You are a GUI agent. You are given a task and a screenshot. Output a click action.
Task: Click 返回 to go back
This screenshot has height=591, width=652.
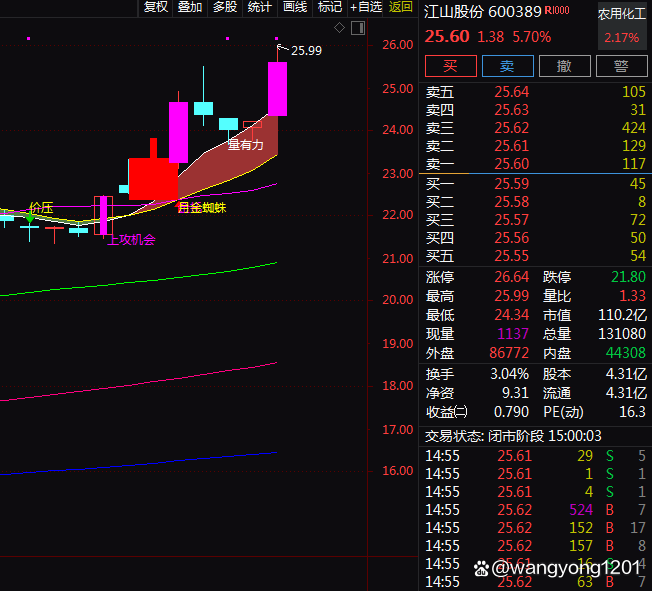point(400,7)
